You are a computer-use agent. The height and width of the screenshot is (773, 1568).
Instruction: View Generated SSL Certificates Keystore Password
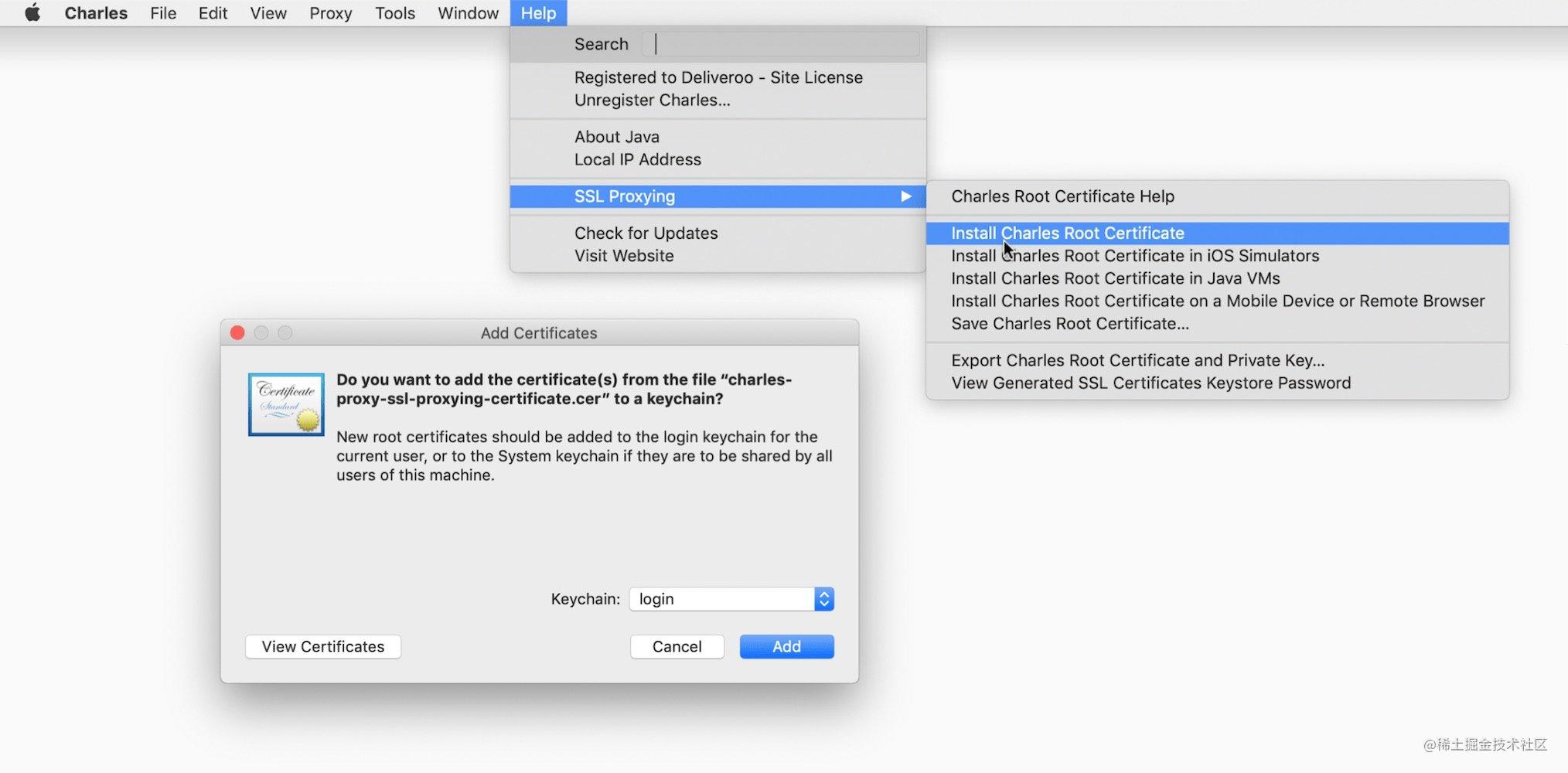pos(1218,383)
